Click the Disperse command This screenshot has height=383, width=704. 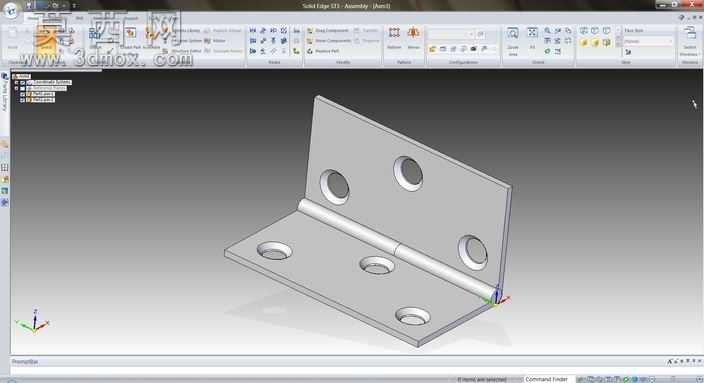click(367, 41)
